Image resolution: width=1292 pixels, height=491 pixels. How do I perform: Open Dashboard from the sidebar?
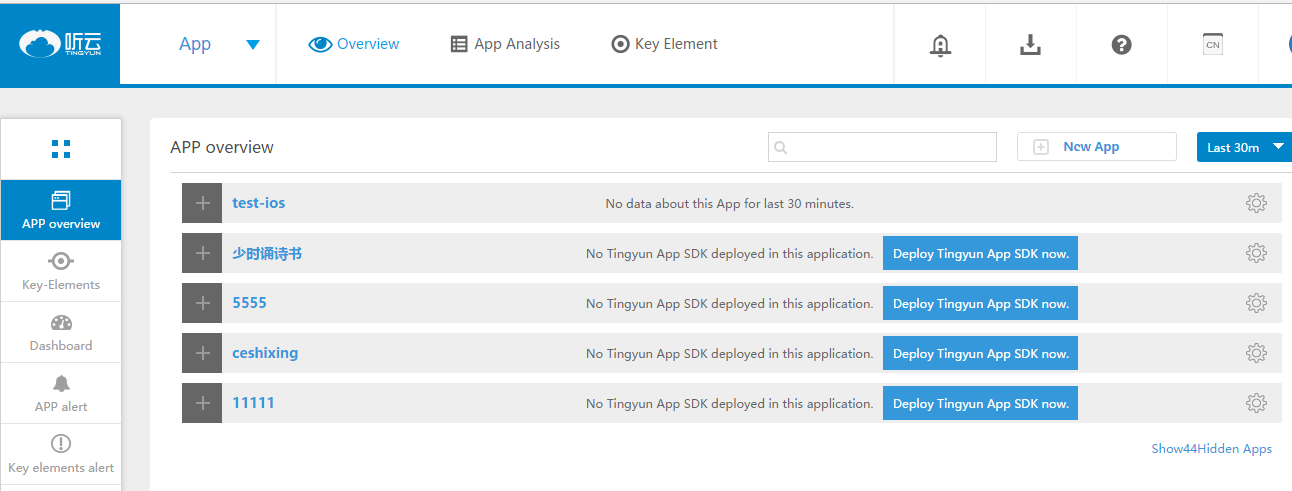[x=61, y=333]
